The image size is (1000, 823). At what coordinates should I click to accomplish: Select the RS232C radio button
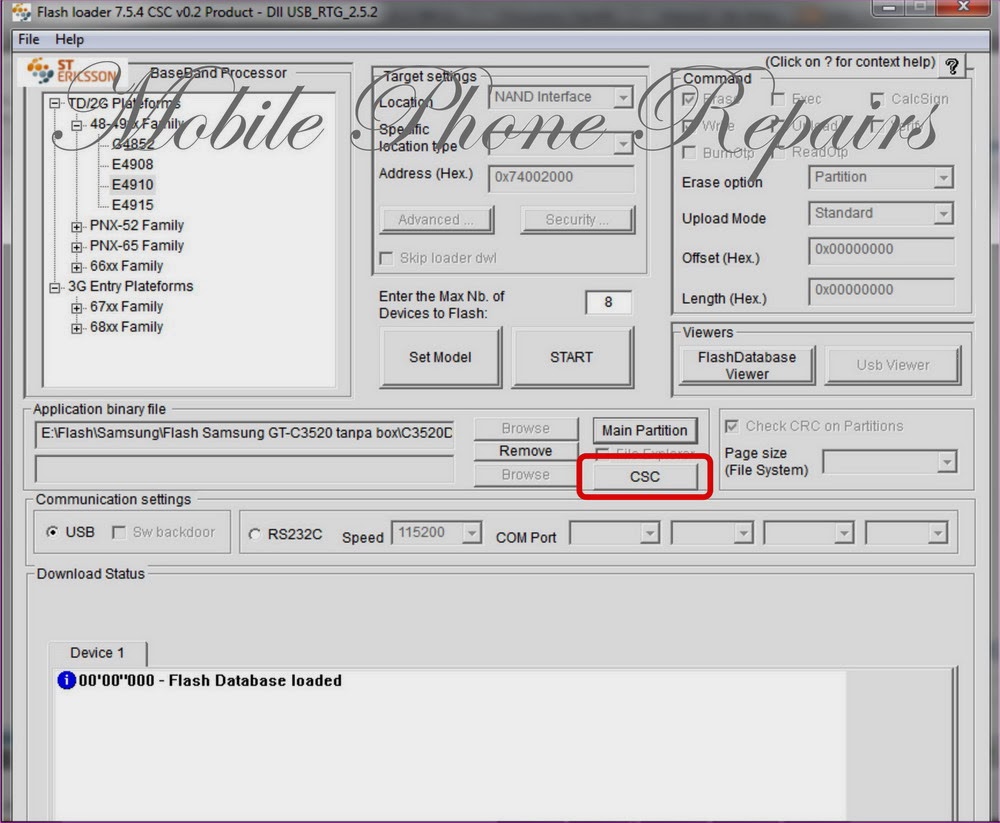pyautogui.click(x=254, y=535)
